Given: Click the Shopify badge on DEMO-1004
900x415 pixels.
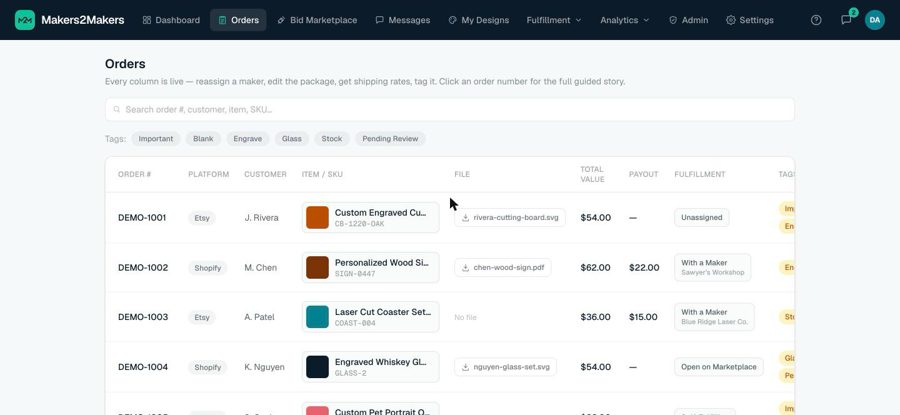Looking at the screenshot, I should pos(208,367).
